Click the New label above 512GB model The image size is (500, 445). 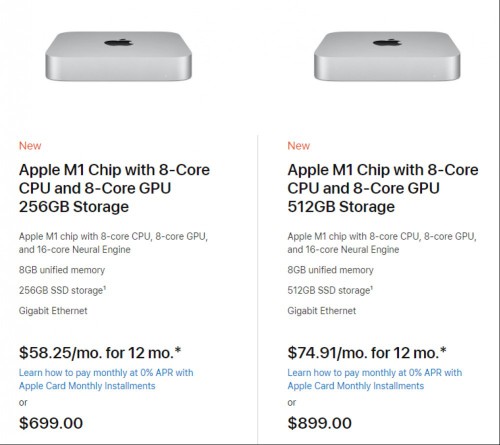299,146
